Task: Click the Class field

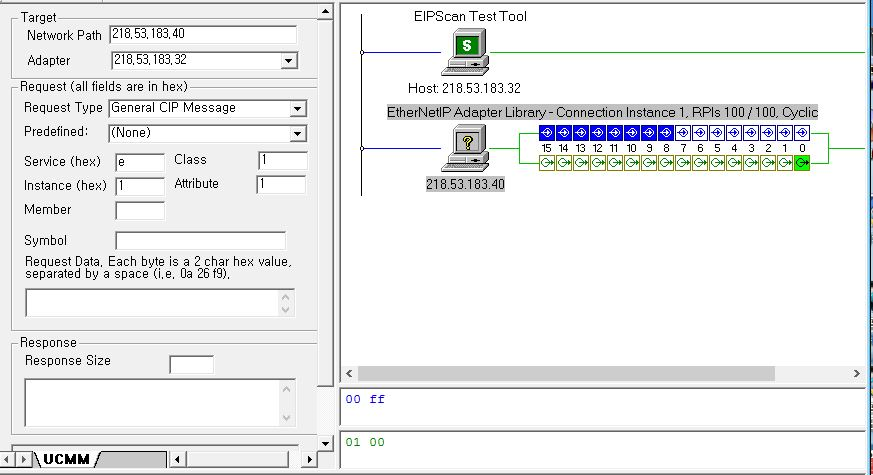Action: pos(283,160)
